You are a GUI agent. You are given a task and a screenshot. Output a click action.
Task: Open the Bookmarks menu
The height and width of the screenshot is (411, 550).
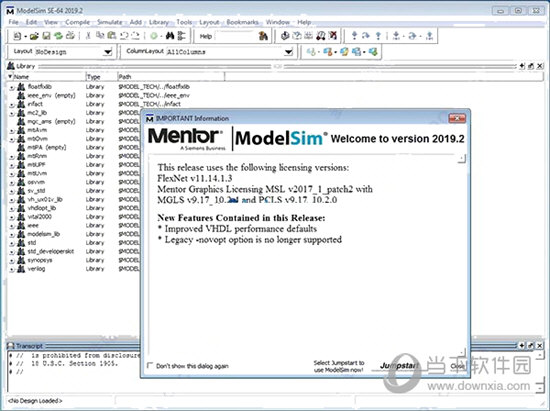[x=242, y=22]
